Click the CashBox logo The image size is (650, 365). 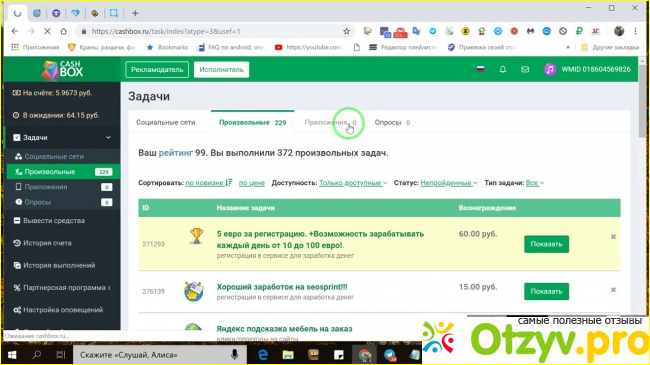click(x=63, y=69)
